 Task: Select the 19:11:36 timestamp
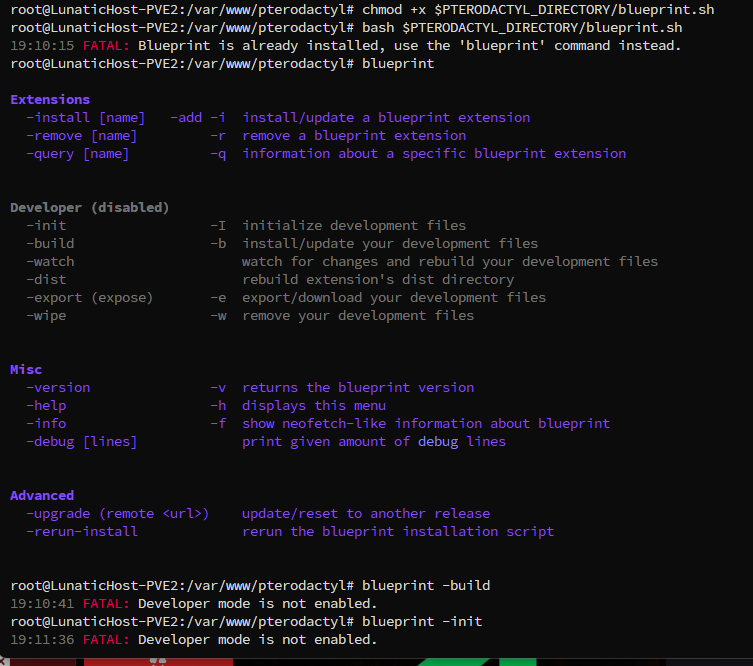pyautogui.click(x=42, y=640)
